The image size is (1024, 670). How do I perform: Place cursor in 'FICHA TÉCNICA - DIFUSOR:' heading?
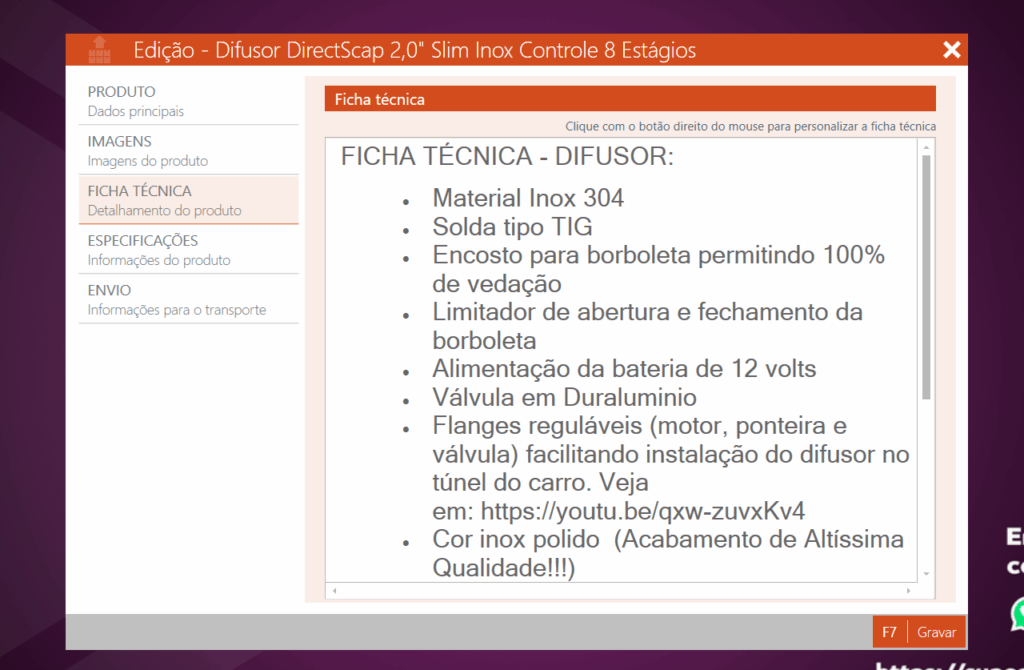point(507,157)
